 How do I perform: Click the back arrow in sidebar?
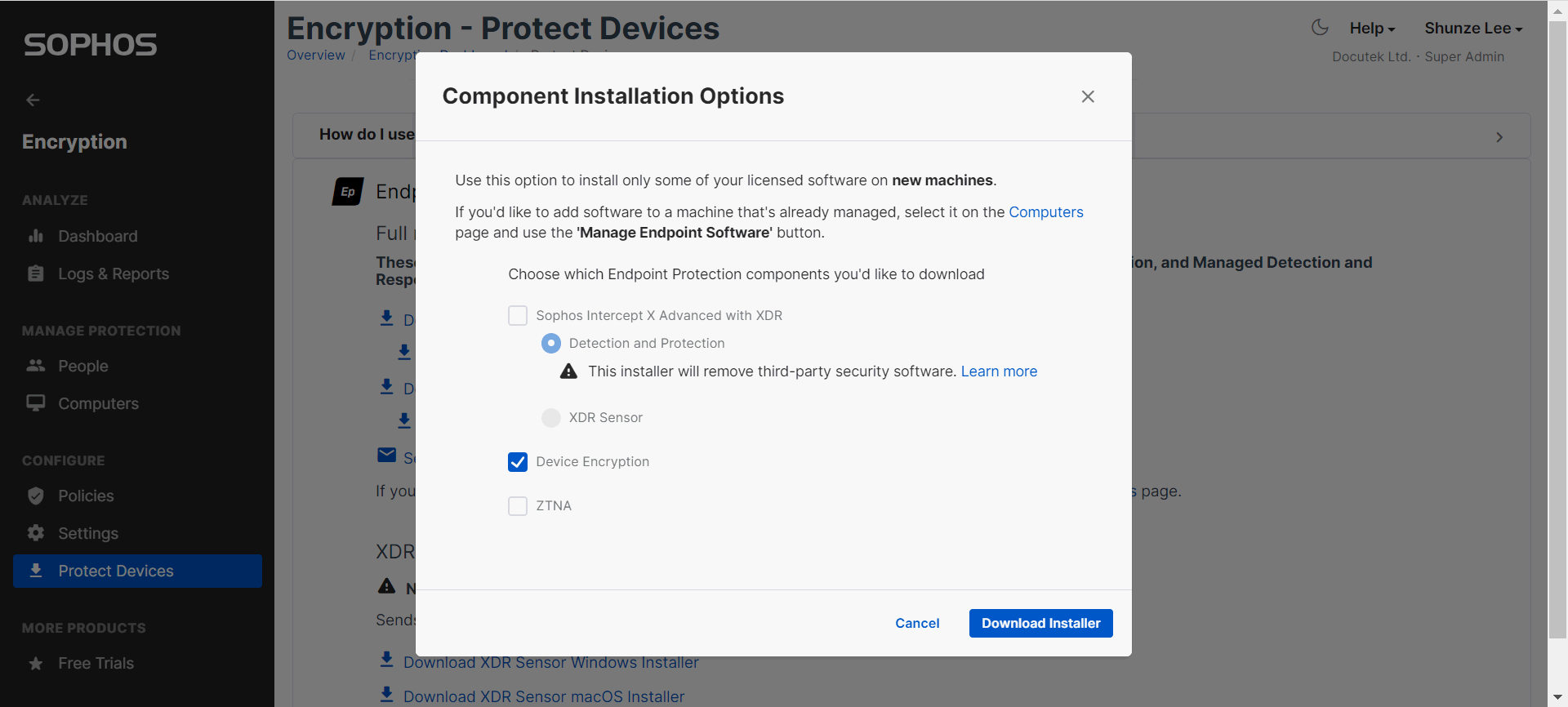33,100
